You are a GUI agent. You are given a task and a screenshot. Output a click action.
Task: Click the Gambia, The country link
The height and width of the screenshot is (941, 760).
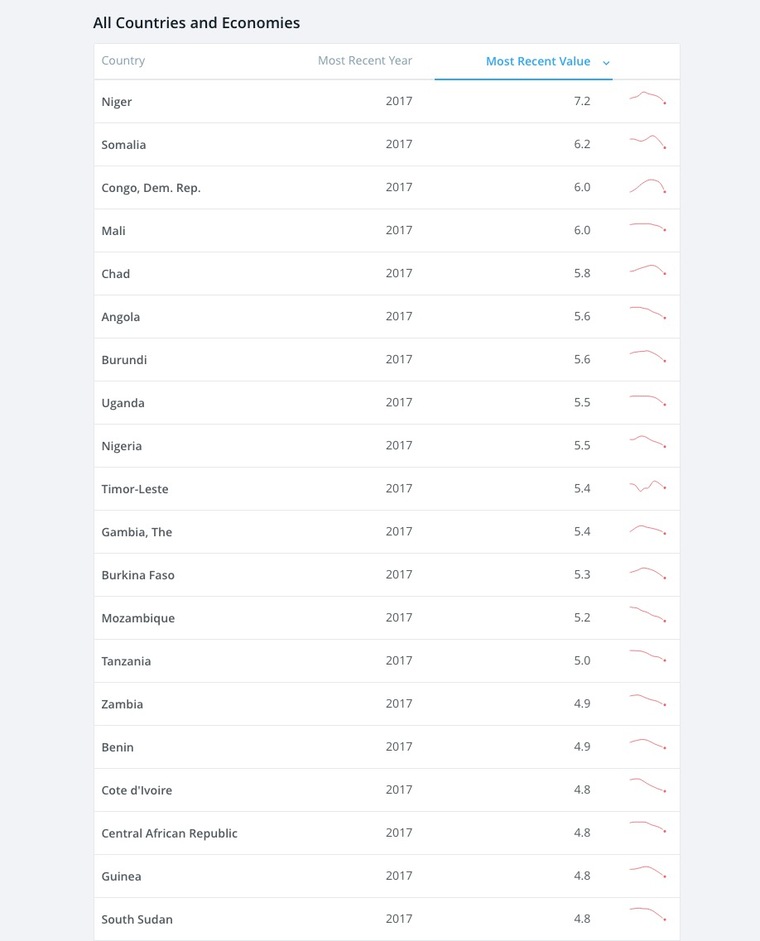pos(137,533)
